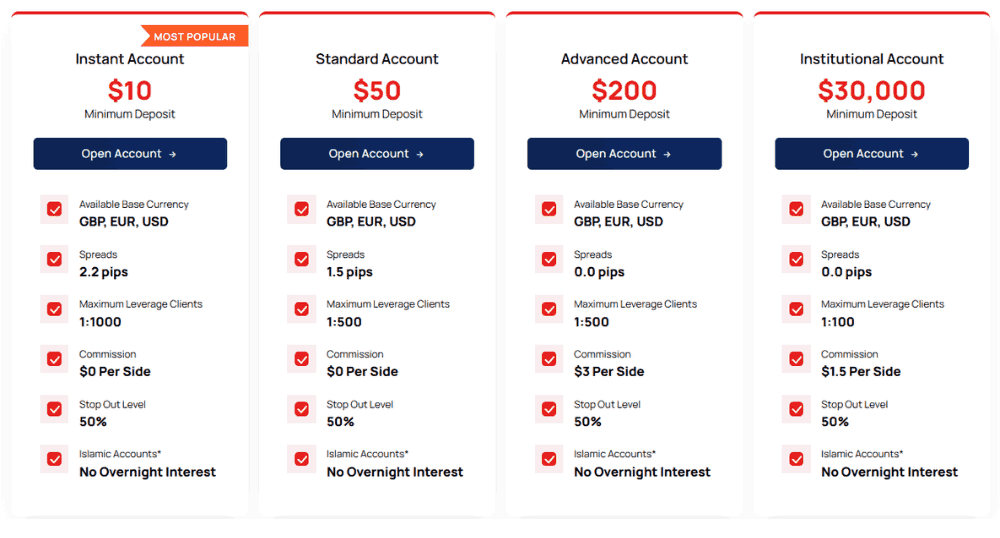Open an Instant Account
Viewport: 1000px width, 538px height.
(130, 154)
